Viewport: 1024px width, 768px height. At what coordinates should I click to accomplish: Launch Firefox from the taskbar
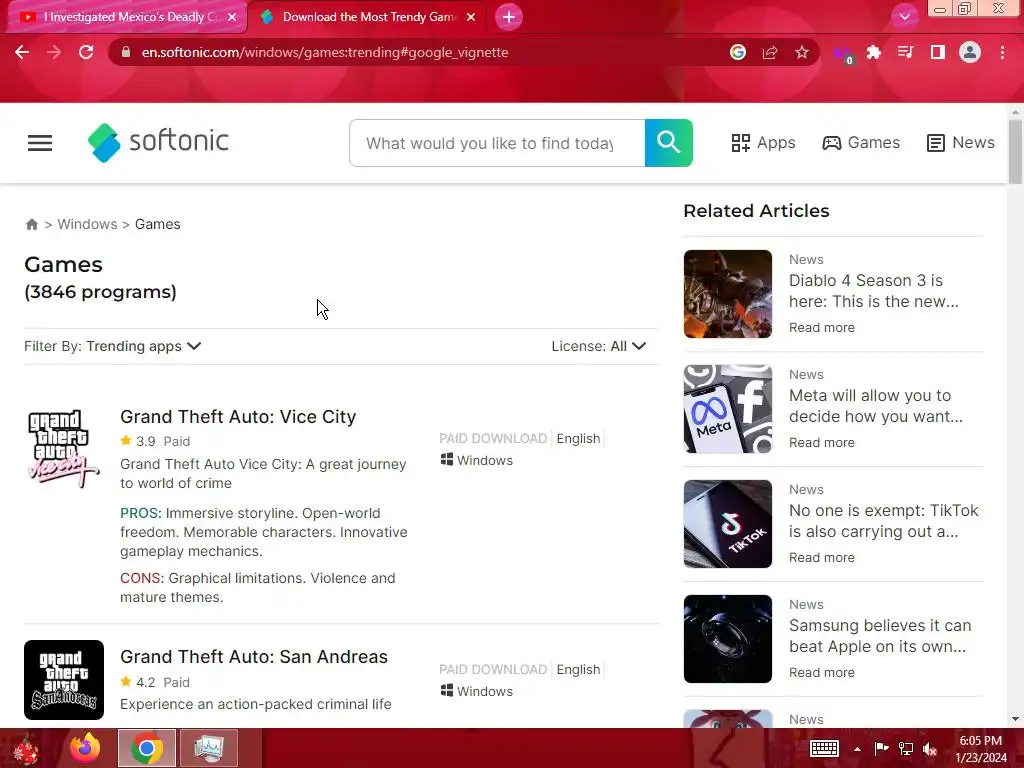(x=85, y=748)
